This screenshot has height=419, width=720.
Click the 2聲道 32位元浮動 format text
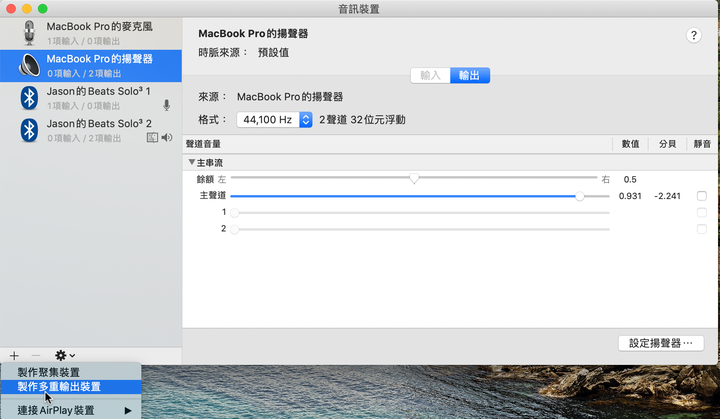click(362, 120)
